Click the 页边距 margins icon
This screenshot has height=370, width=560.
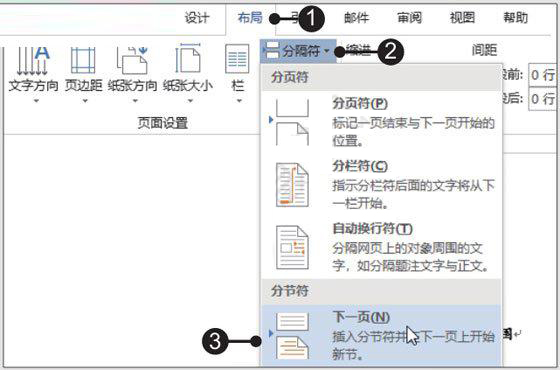tap(83, 60)
